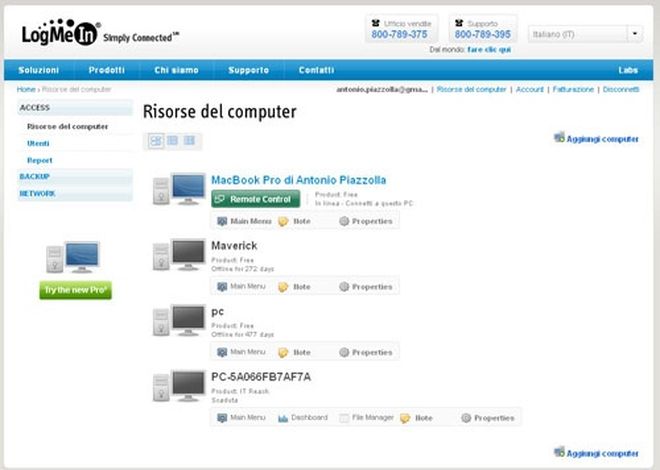Viewport: 660px width, 470px height.
Task: Open Note for Maverick
Action: click(x=295, y=287)
